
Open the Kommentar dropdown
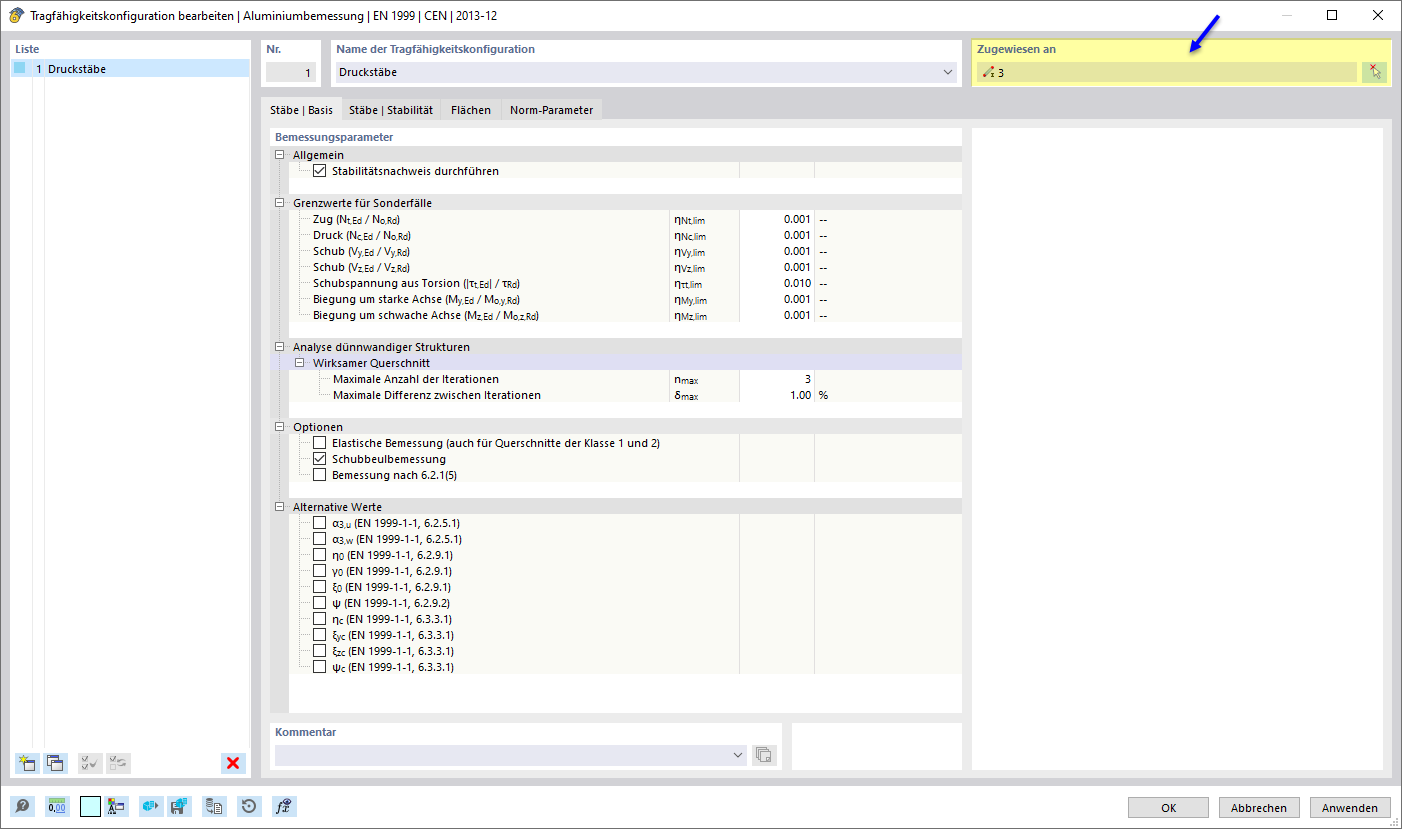point(738,755)
